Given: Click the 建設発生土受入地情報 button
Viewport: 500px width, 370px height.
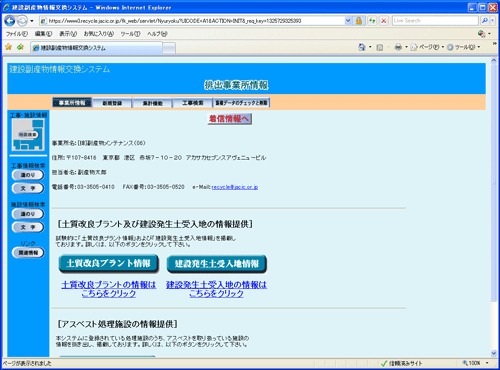Looking at the screenshot, I should tap(217, 264).
